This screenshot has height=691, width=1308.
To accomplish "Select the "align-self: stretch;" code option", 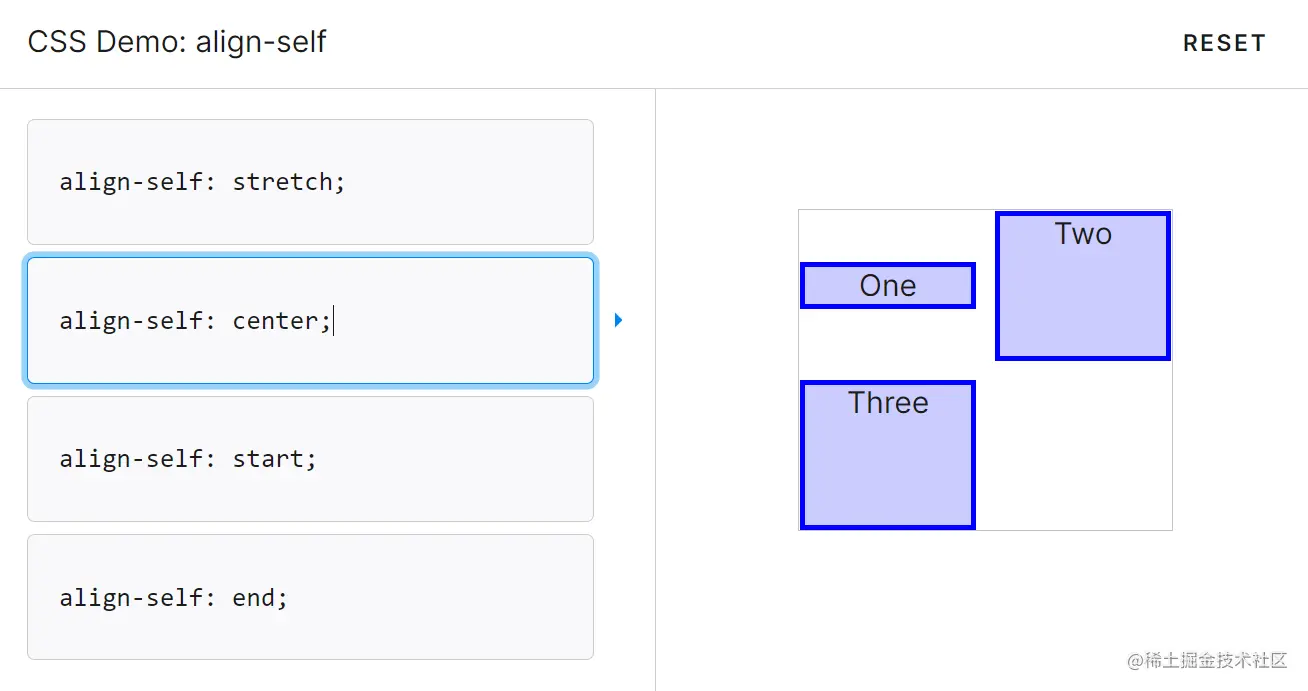I will pos(310,182).
